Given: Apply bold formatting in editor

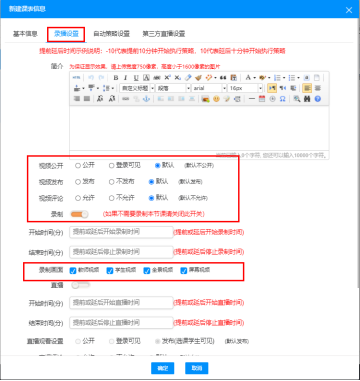Looking at the screenshot, I should tap(116, 78).
